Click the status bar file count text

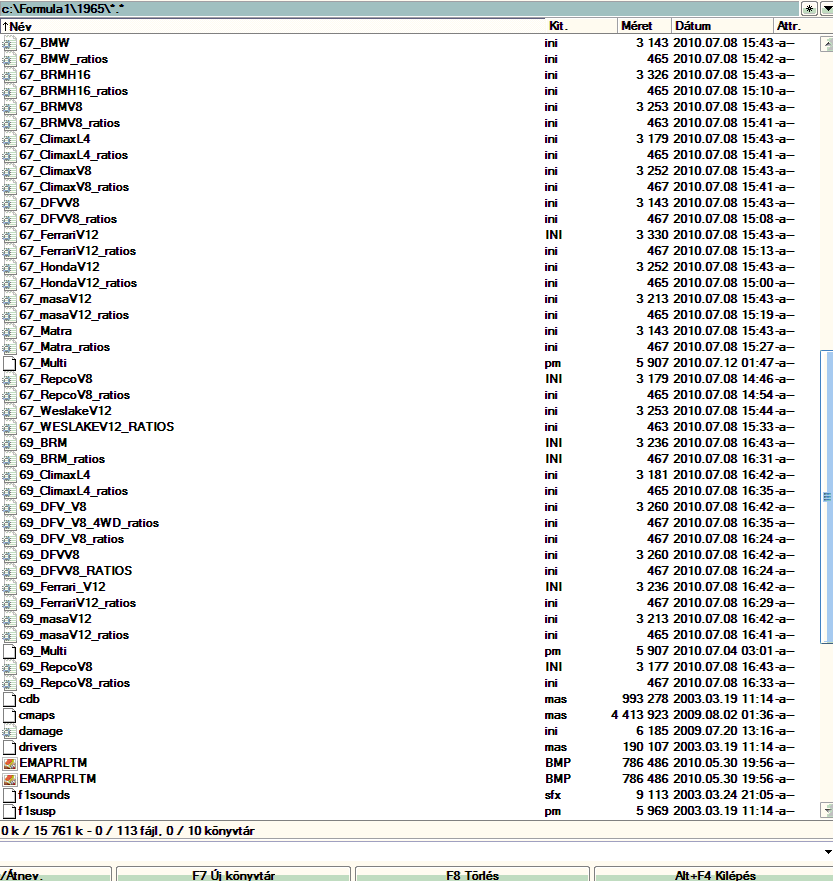[x=127, y=831]
